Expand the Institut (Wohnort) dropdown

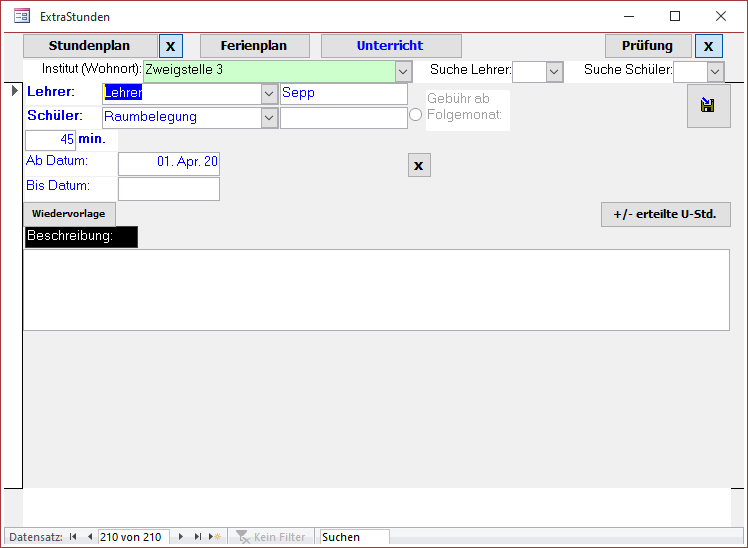pyautogui.click(x=403, y=72)
